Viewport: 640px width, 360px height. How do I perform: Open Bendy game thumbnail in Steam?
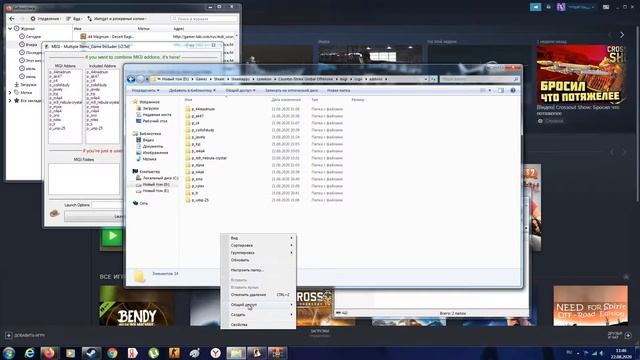[137, 305]
